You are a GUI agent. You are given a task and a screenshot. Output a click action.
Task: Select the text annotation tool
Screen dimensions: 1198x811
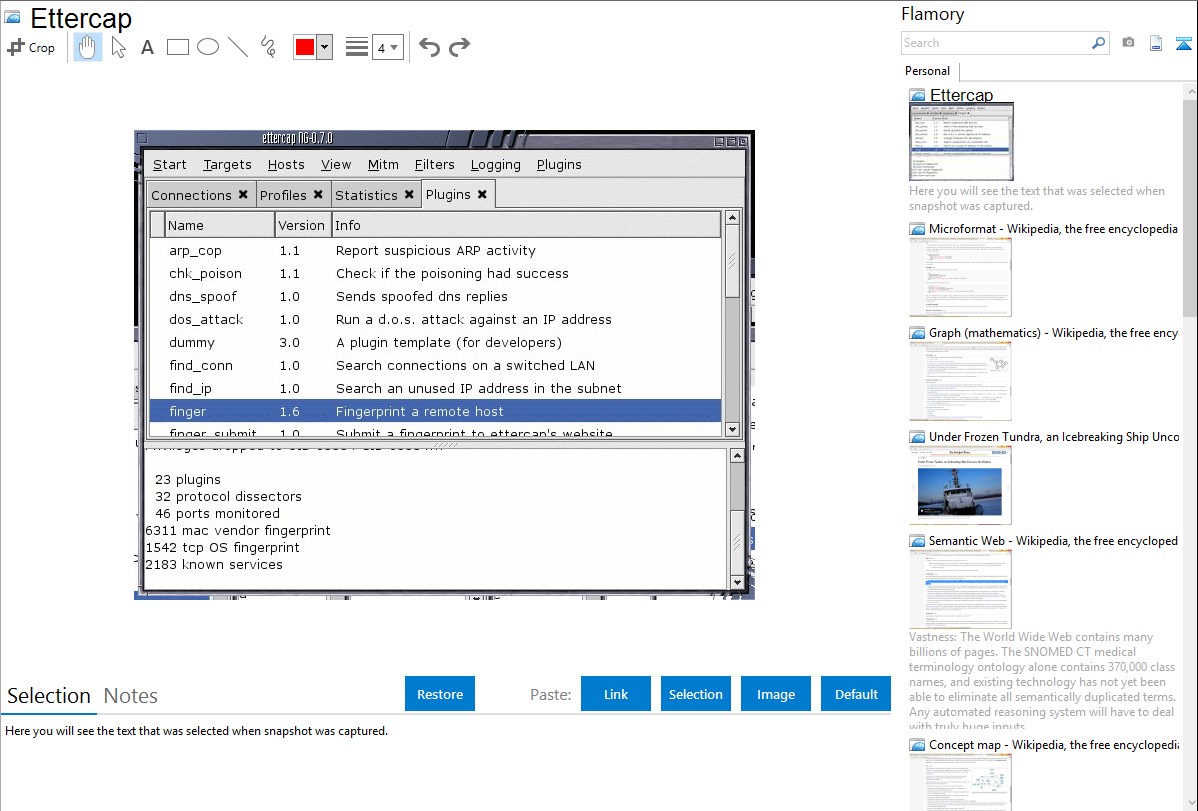coord(147,47)
